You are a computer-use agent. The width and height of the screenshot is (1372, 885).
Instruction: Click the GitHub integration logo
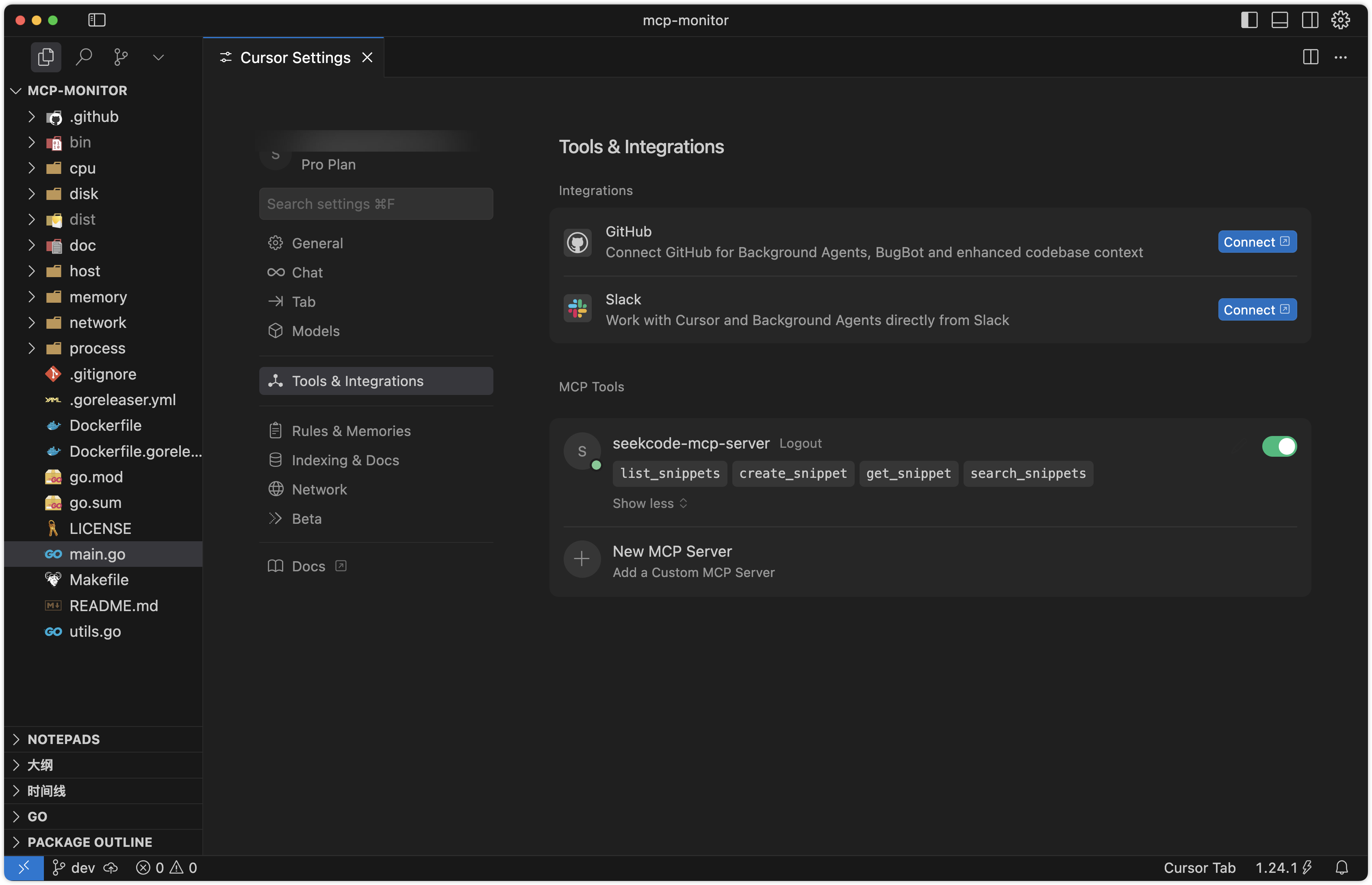(x=577, y=243)
